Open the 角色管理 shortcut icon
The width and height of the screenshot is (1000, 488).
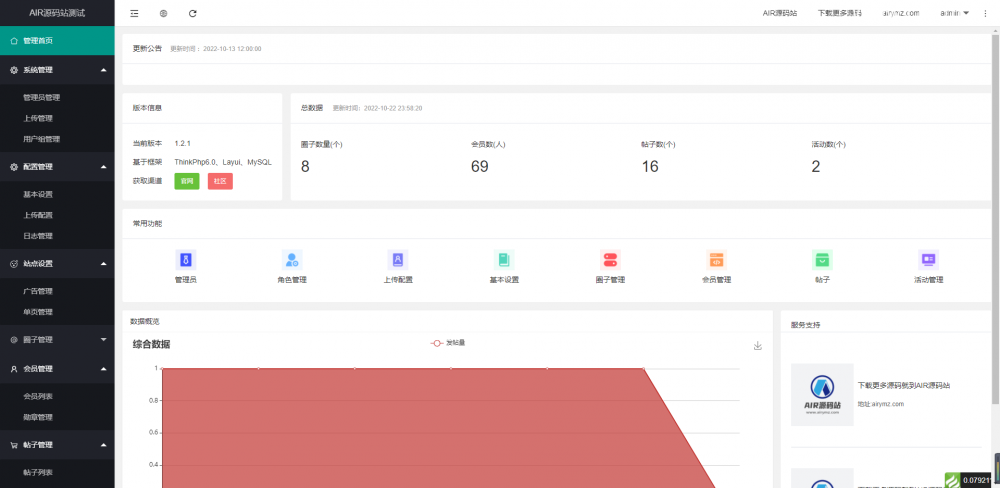click(291, 260)
